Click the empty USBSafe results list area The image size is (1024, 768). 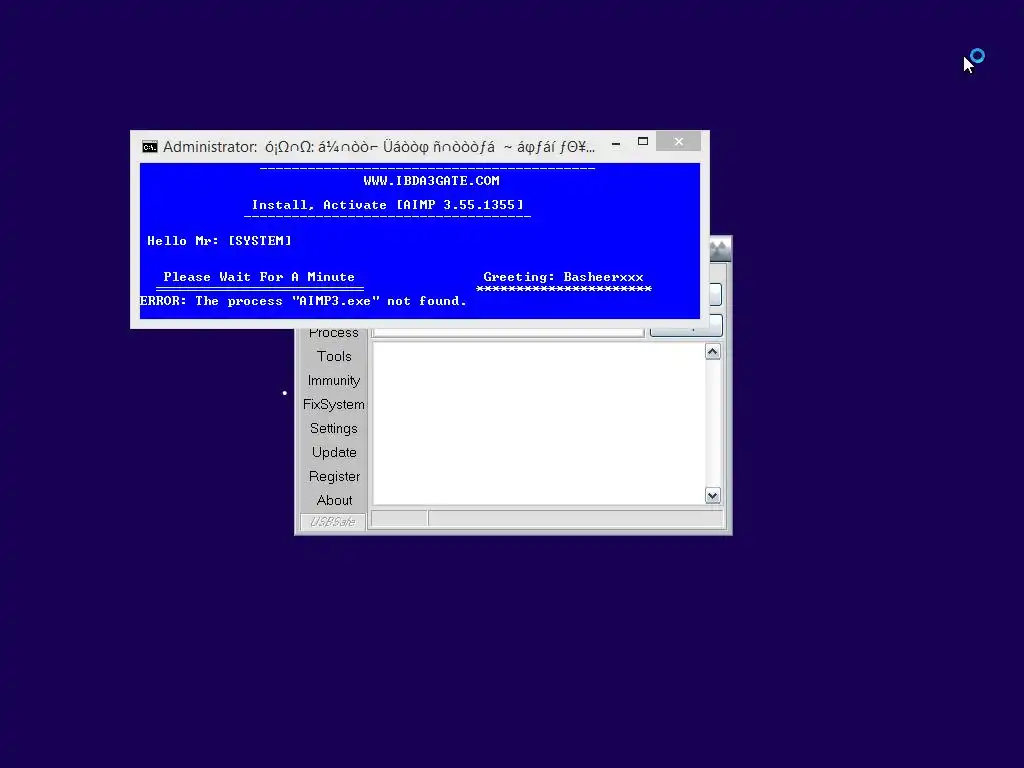coord(538,423)
